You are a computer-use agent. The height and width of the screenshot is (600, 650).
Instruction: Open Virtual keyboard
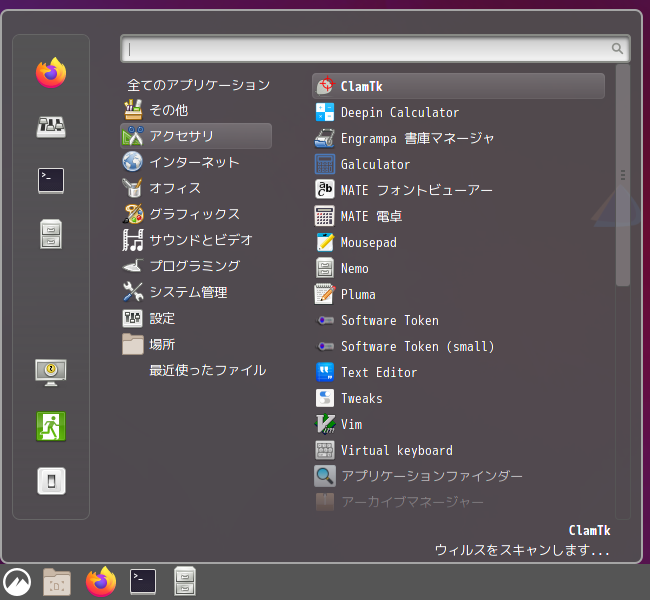(458, 451)
